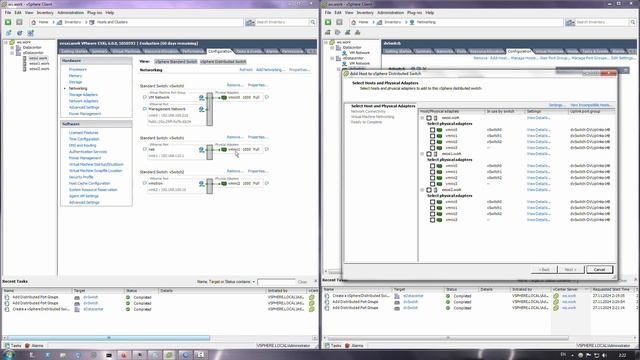This screenshot has height=360, width=640.
Task: Collapse esxi.work host row in dialog
Action: coord(422,118)
